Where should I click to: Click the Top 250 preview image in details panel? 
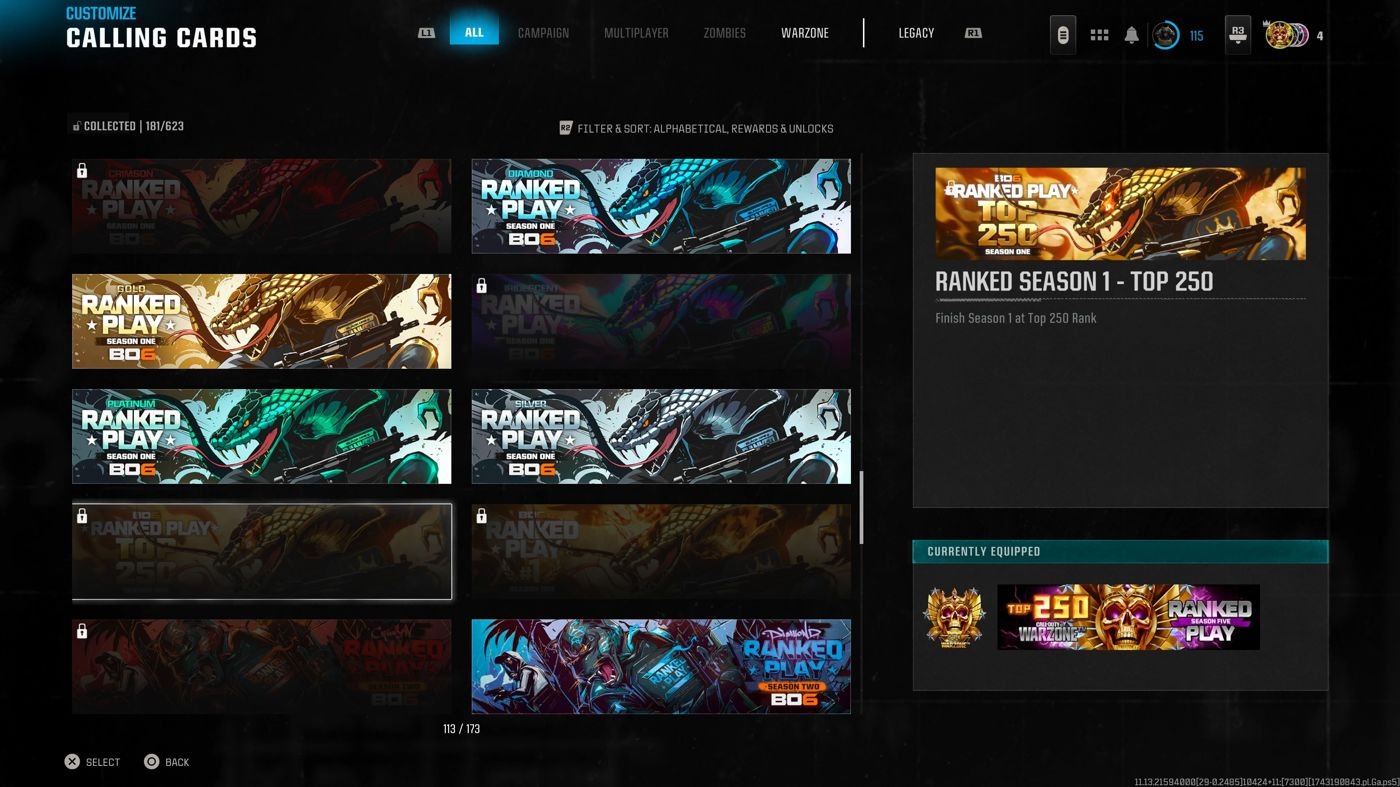pyautogui.click(x=1120, y=213)
